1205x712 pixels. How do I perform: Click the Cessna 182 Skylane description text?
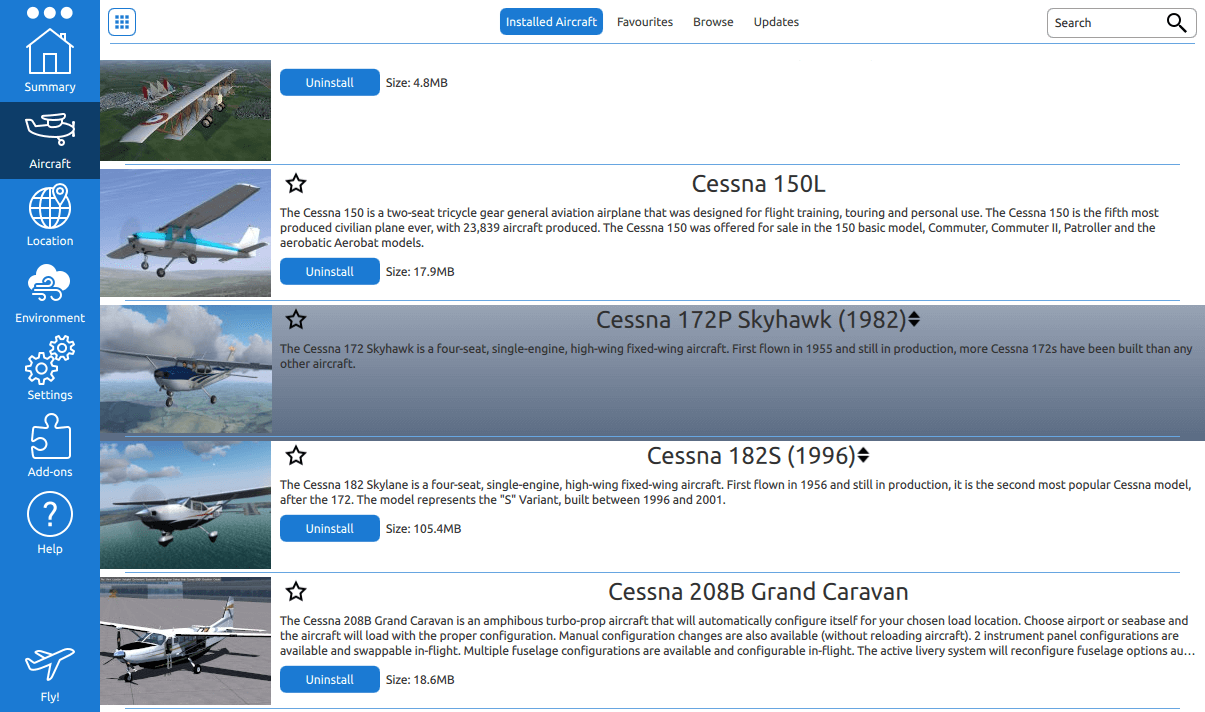click(735, 492)
